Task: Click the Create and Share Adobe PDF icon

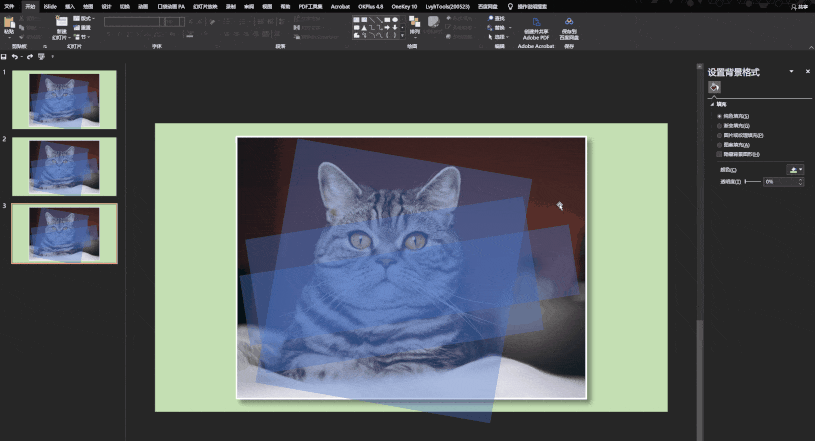Action: point(536,22)
